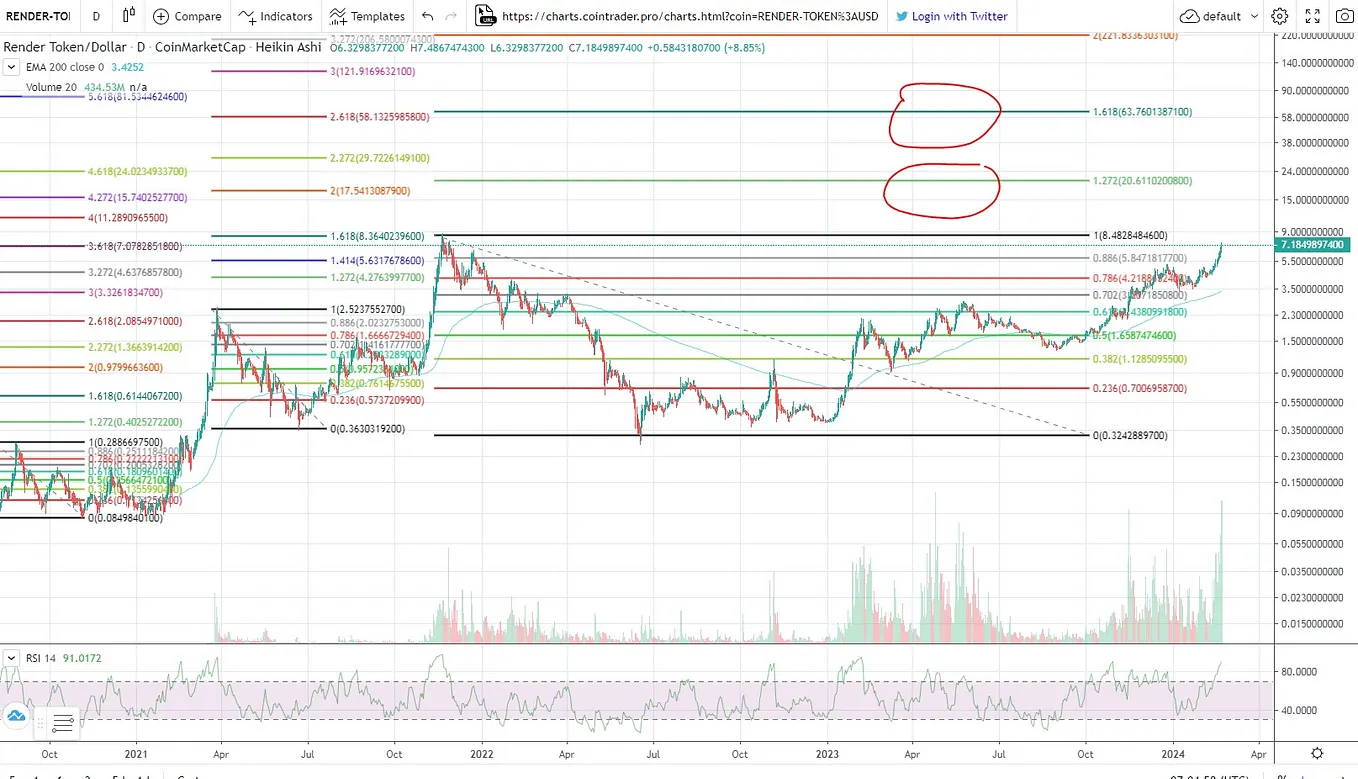Edit the RENDER-TOKEN symbol search field
Viewport: 1358px width, 779px height.
38,16
